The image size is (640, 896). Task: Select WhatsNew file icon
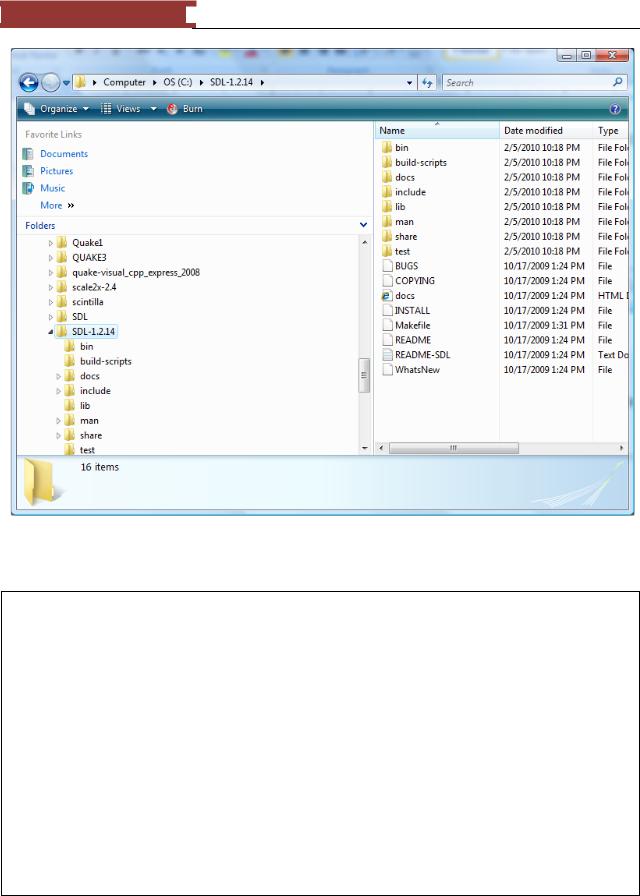click(x=387, y=370)
